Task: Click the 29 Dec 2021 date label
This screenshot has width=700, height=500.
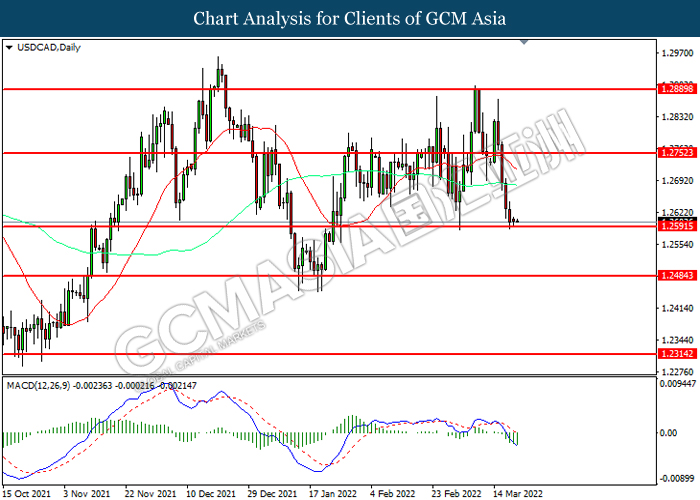Action: 272,493
